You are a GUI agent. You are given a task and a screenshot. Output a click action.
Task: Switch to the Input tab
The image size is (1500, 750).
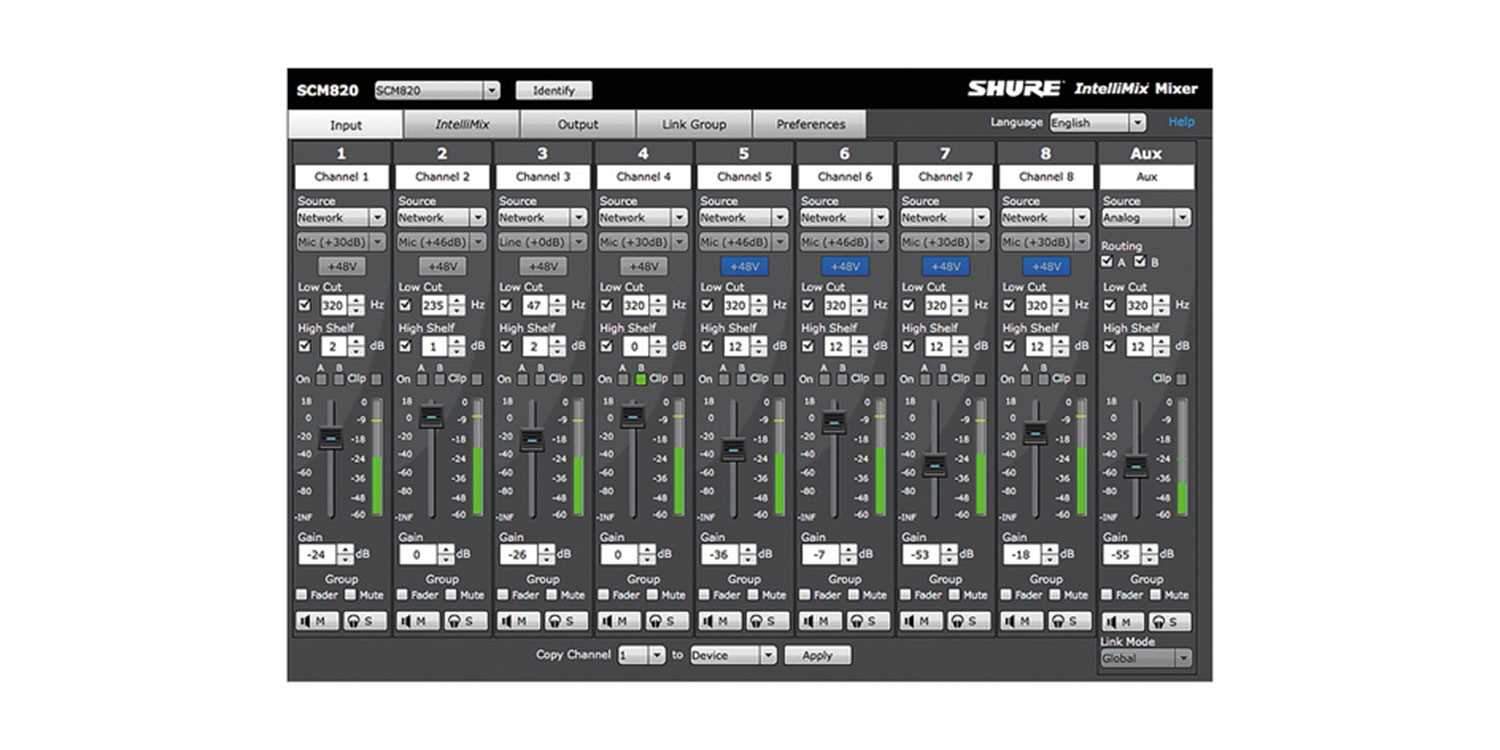click(346, 125)
